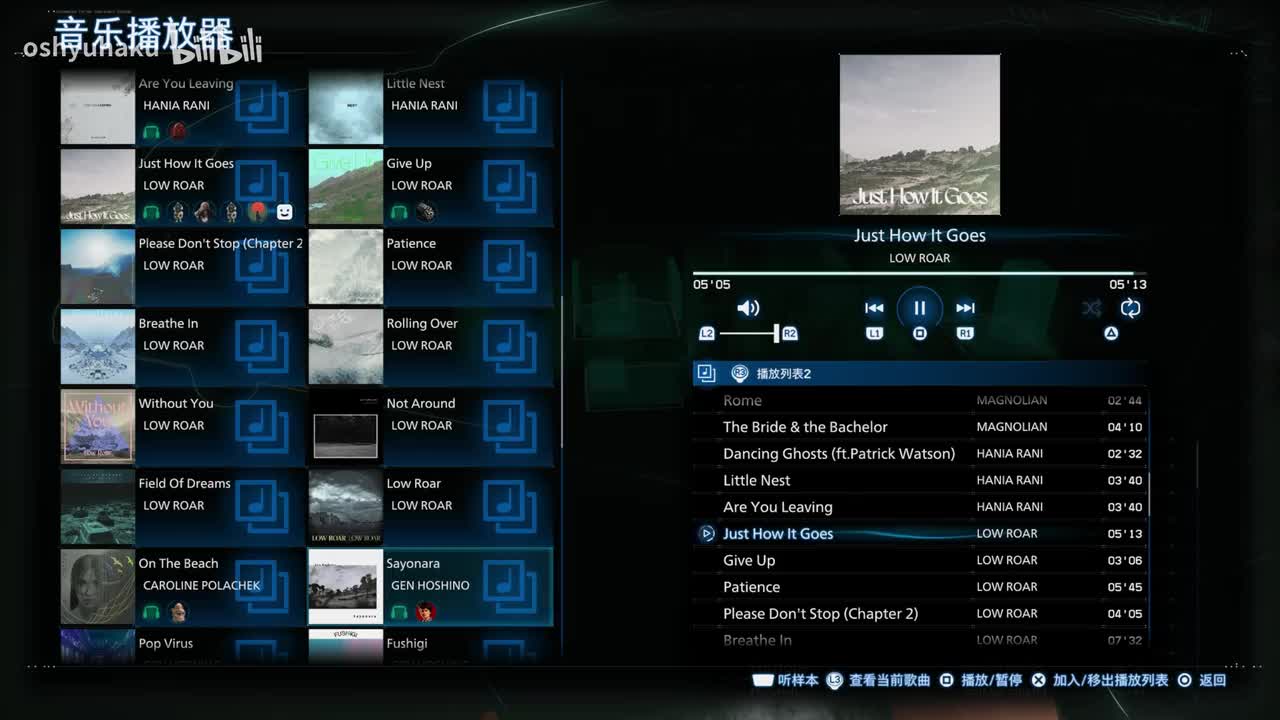Click 播放/暂停 in the bottom hint bar
The image size is (1280, 720).
981,680
